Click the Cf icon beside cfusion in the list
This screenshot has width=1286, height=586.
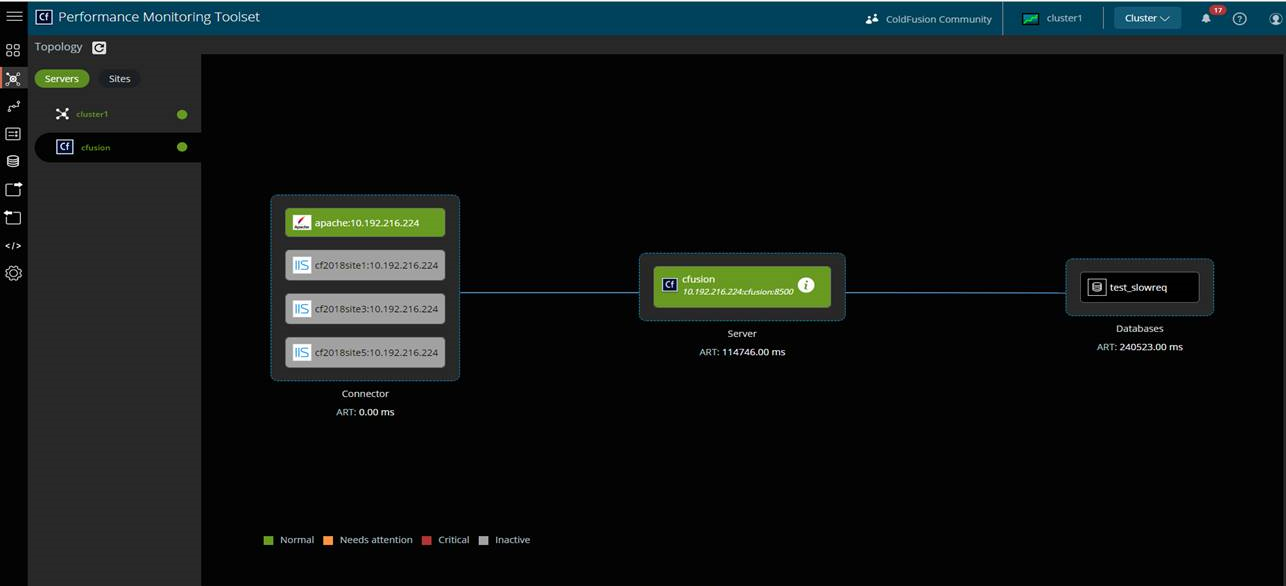(x=65, y=147)
